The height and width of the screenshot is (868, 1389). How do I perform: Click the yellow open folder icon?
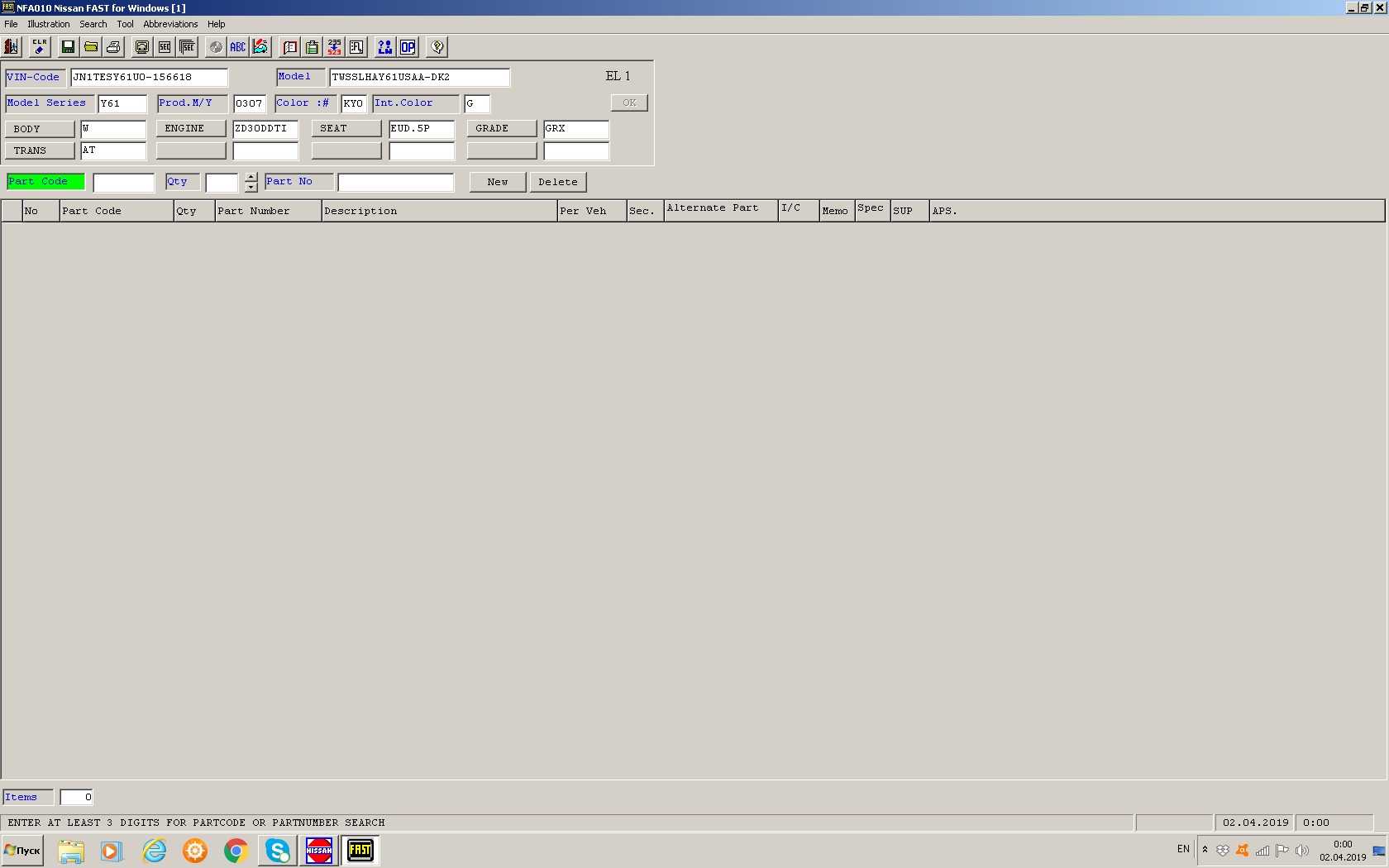91,47
